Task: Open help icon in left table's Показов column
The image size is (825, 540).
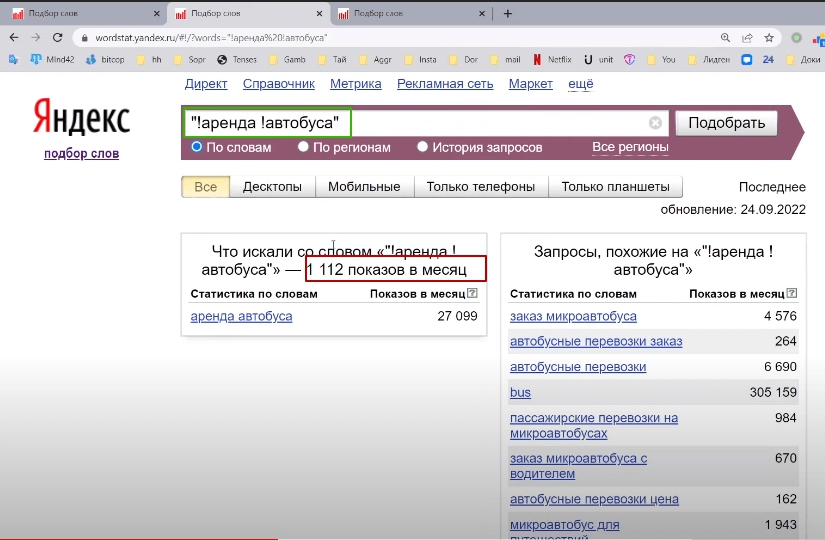Action: coord(472,293)
